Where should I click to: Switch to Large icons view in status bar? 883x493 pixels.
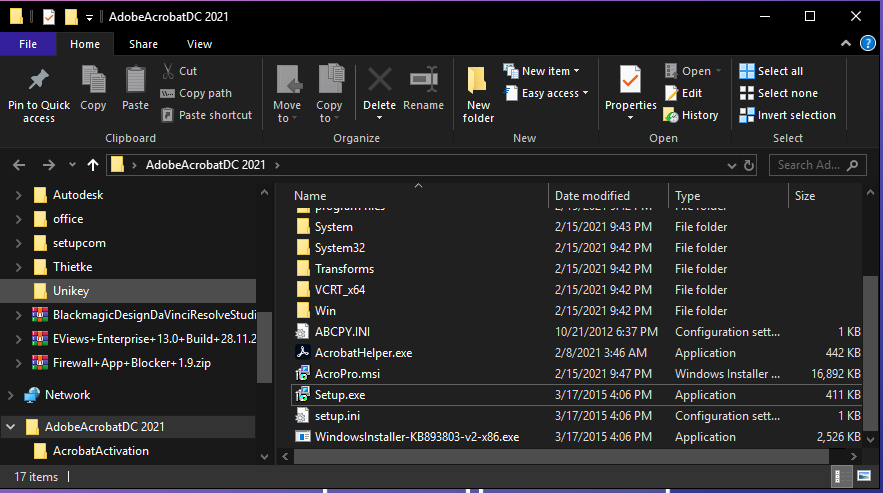click(x=864, y=476)
